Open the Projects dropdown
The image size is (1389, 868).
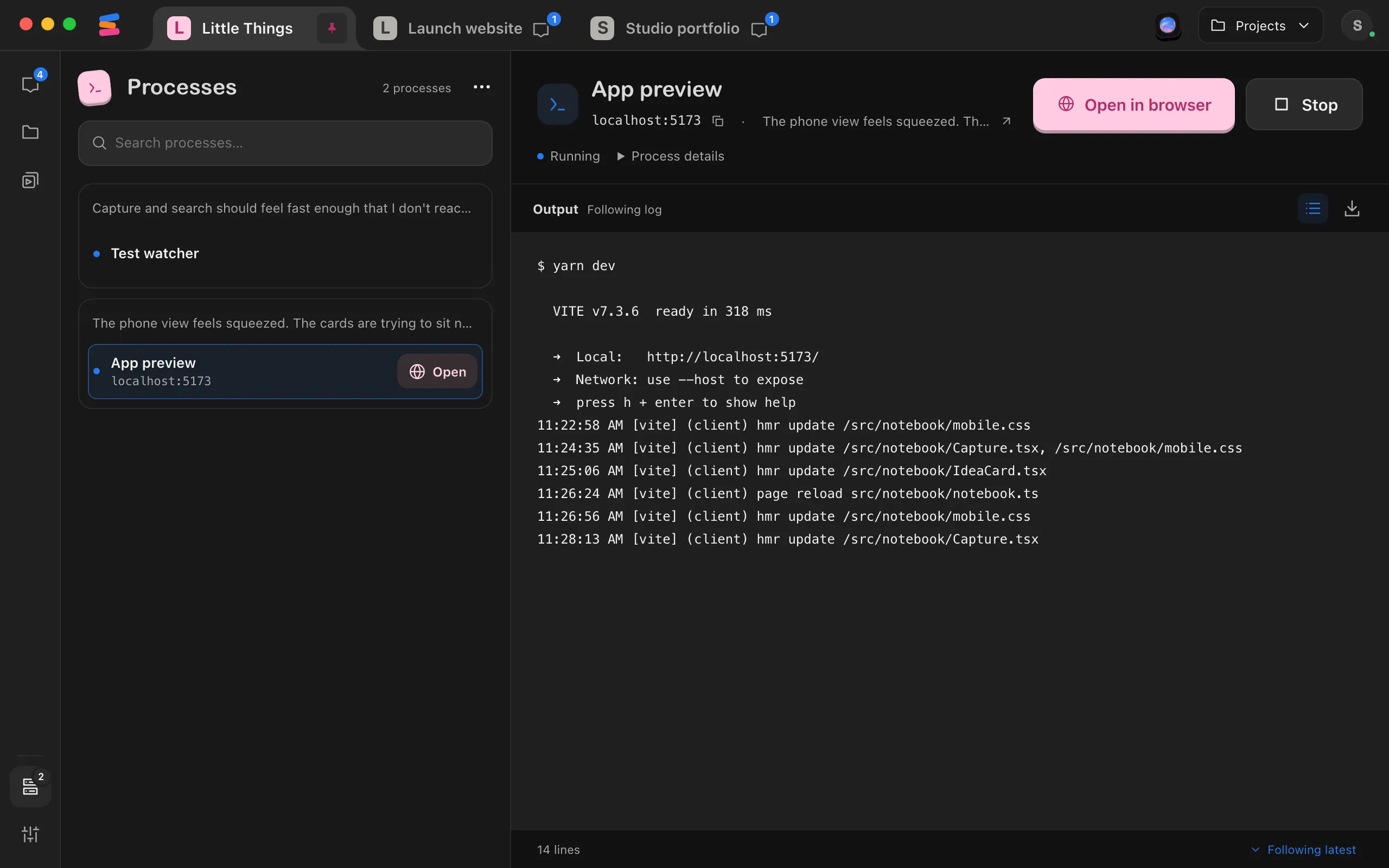pos(1260,26)
